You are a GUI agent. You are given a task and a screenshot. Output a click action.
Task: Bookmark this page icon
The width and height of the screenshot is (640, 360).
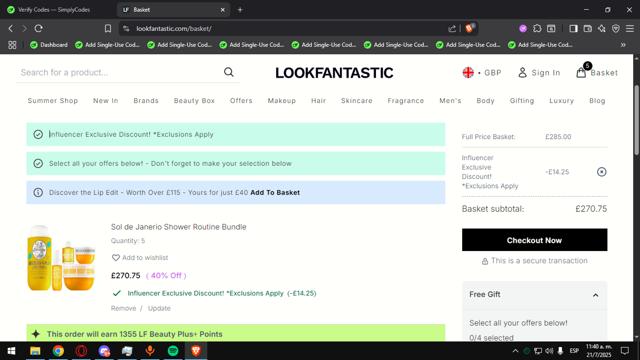tap(108, 28)
